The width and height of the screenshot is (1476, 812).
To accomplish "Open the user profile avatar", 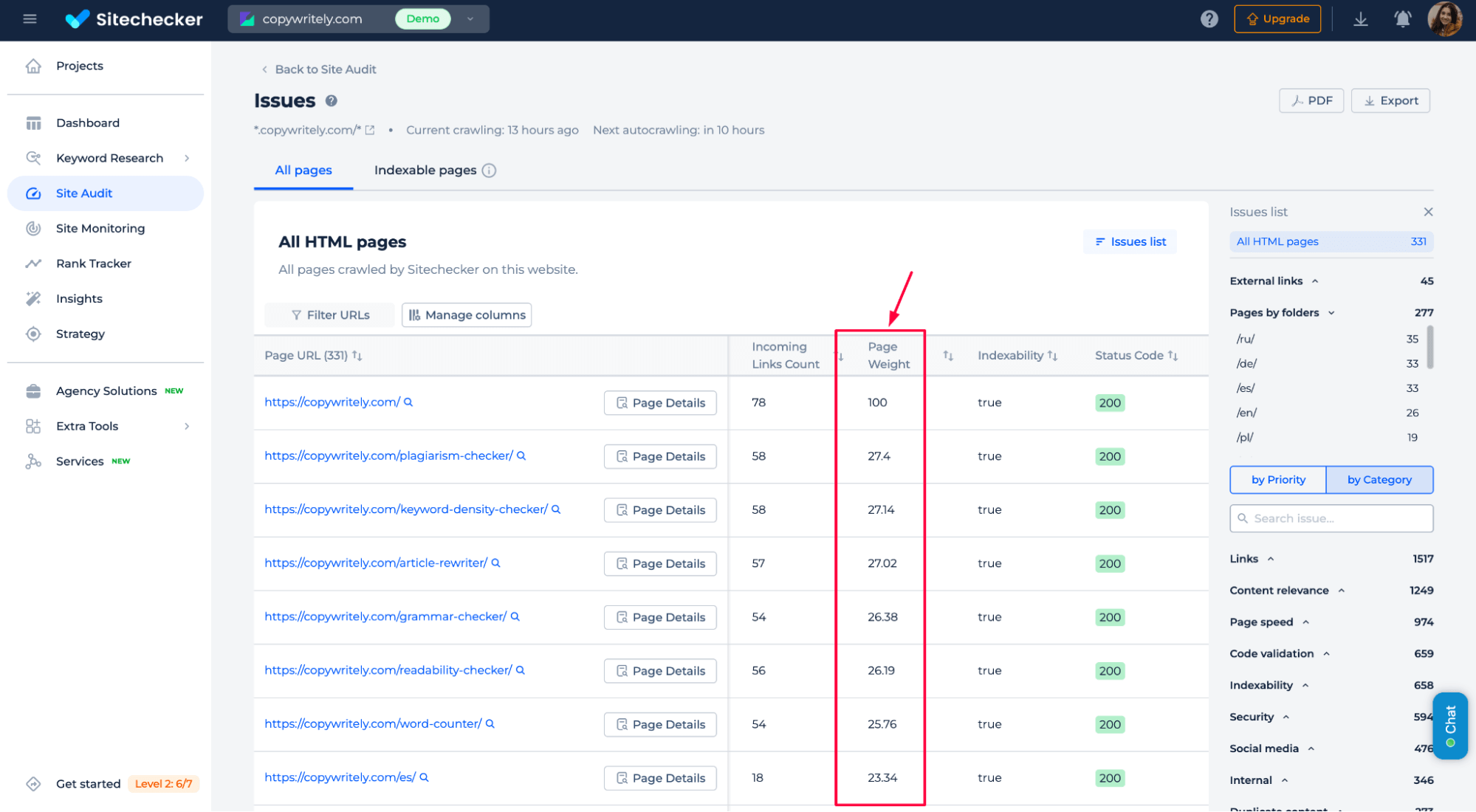I will (x=1444, y=19).
